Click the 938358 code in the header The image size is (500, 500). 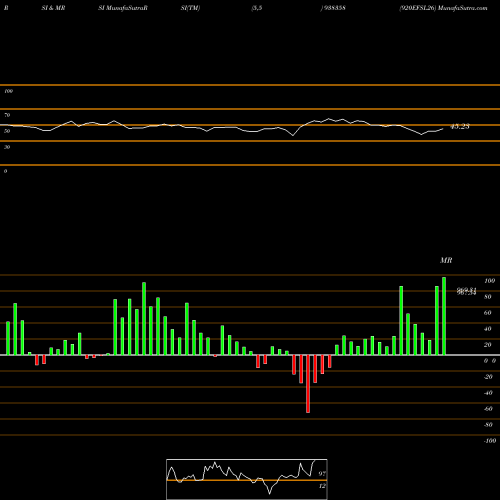coord(334,8)
